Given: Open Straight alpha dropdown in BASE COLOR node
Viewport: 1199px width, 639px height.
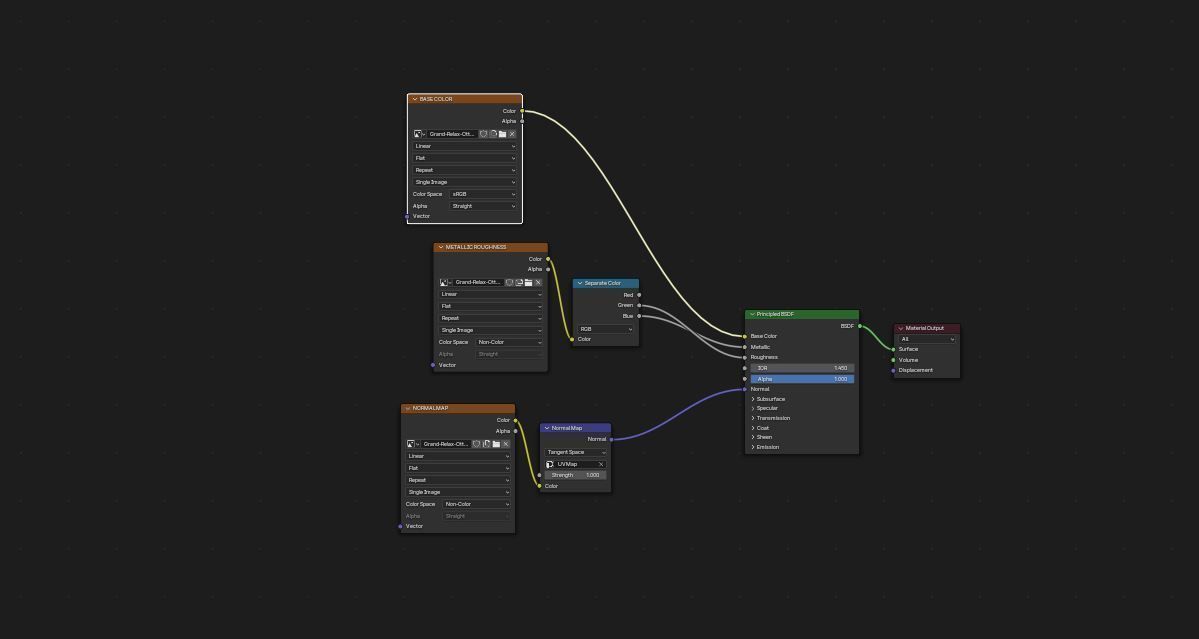Looking at the screenshot, I should (483, 206).
